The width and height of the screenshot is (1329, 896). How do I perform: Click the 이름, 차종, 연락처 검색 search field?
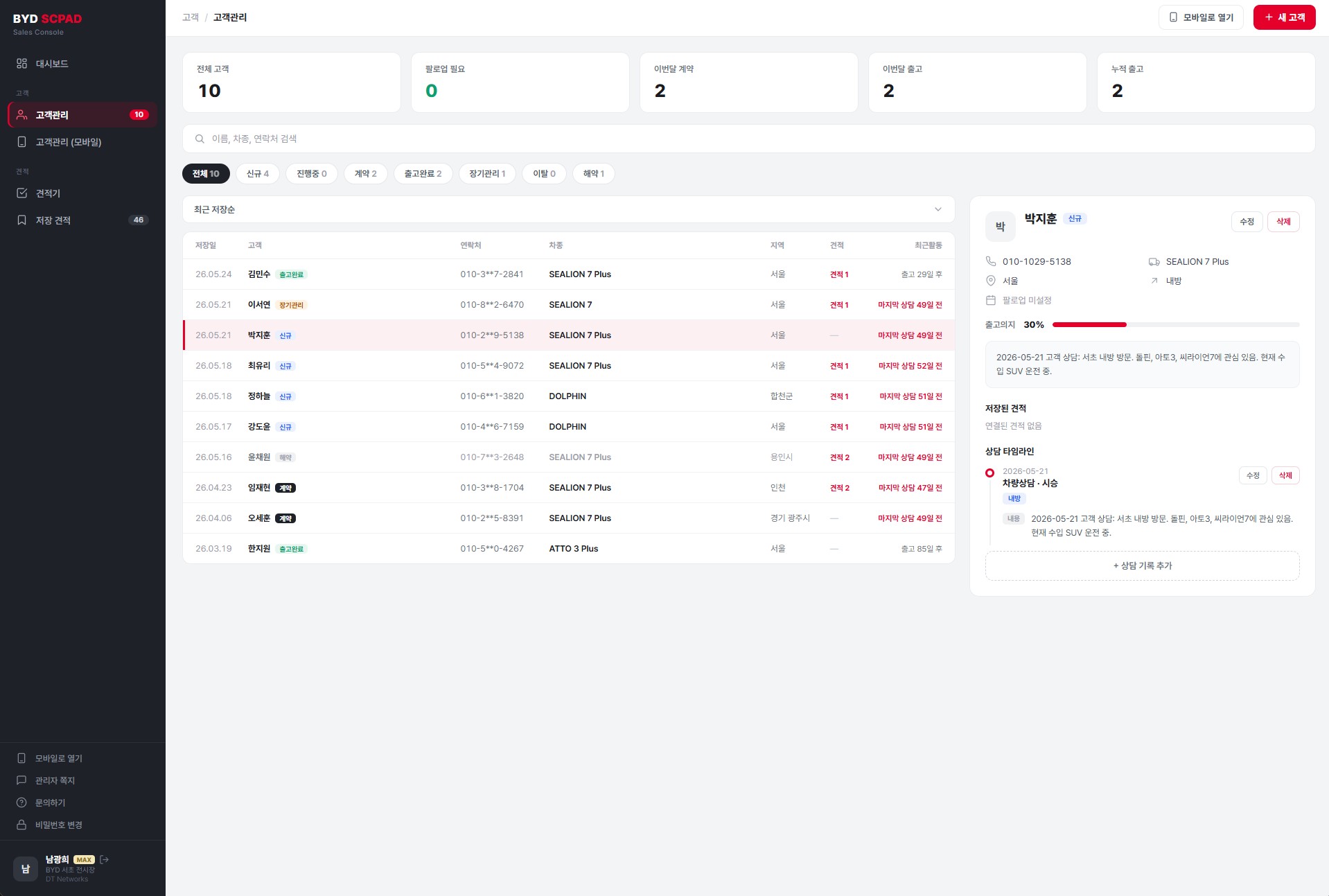748,139
